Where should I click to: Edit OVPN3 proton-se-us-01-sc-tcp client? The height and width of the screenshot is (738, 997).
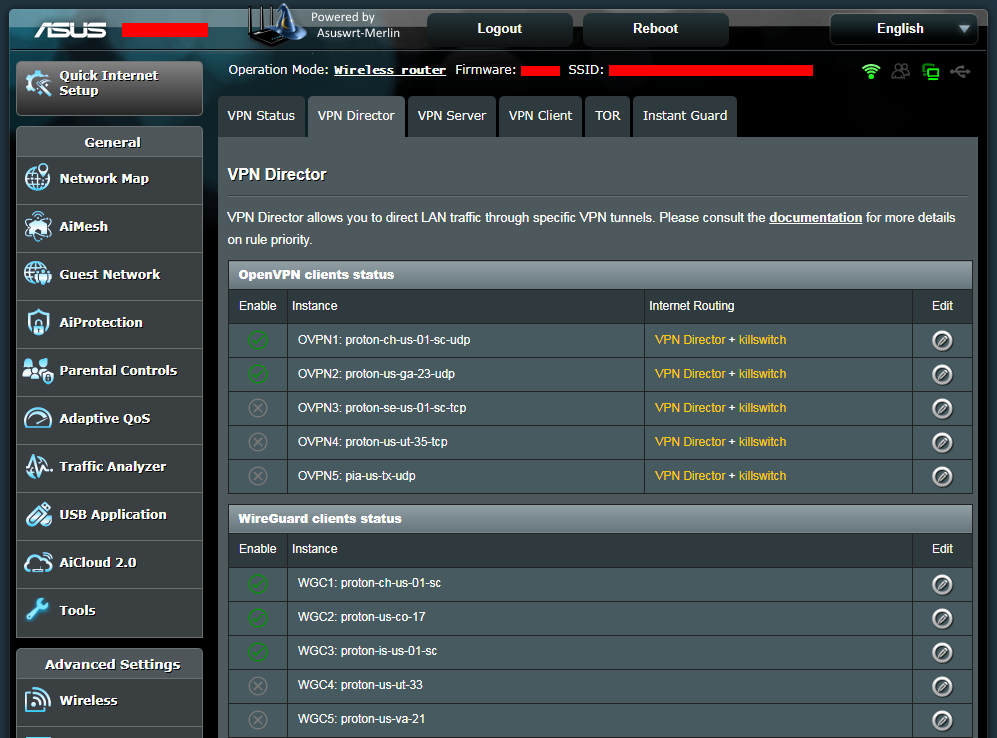pyautogui.click(x=942, y=409)
